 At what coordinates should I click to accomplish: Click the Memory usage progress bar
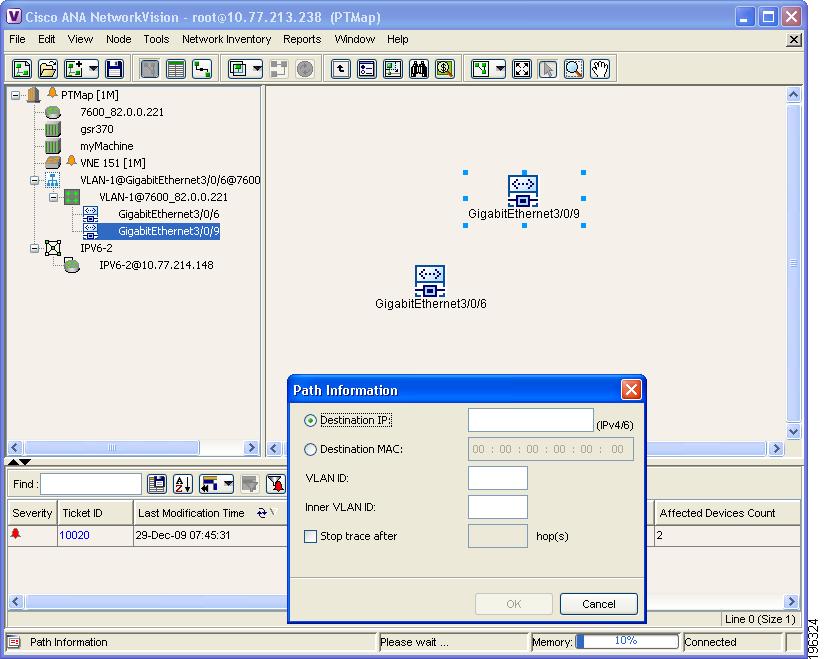[627, 642]
